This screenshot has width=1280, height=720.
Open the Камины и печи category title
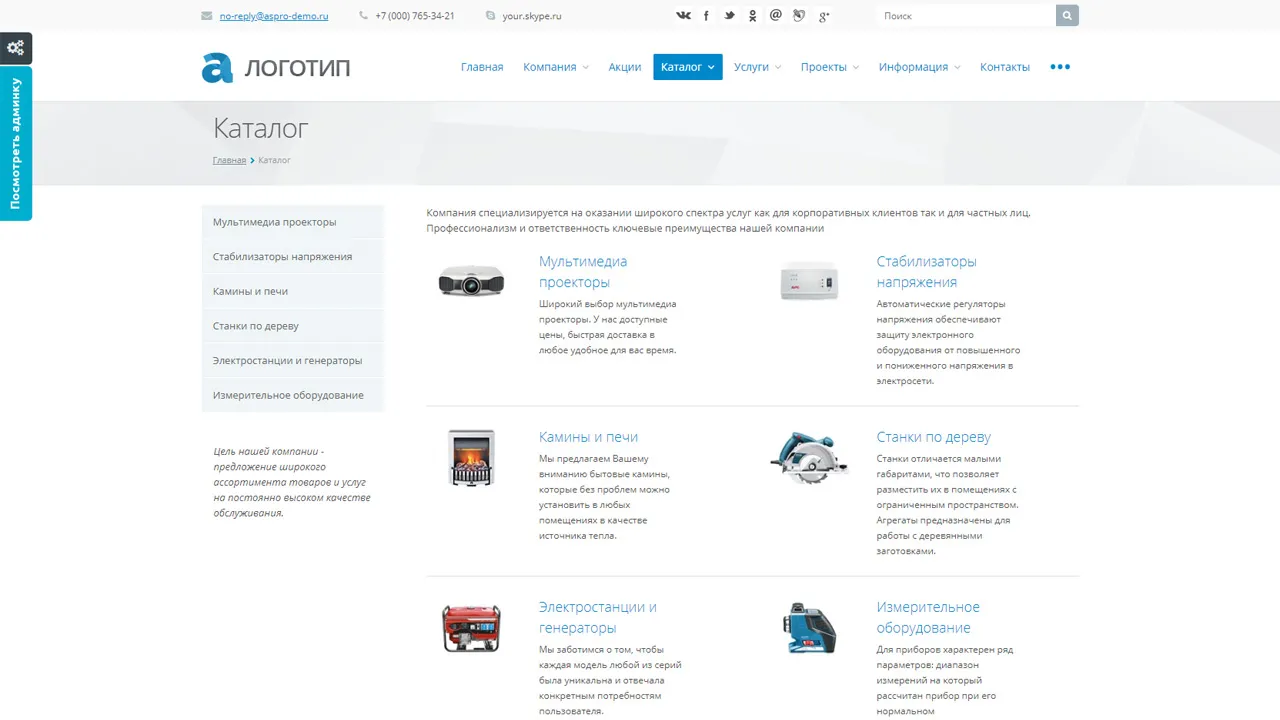tap(588, 437)
